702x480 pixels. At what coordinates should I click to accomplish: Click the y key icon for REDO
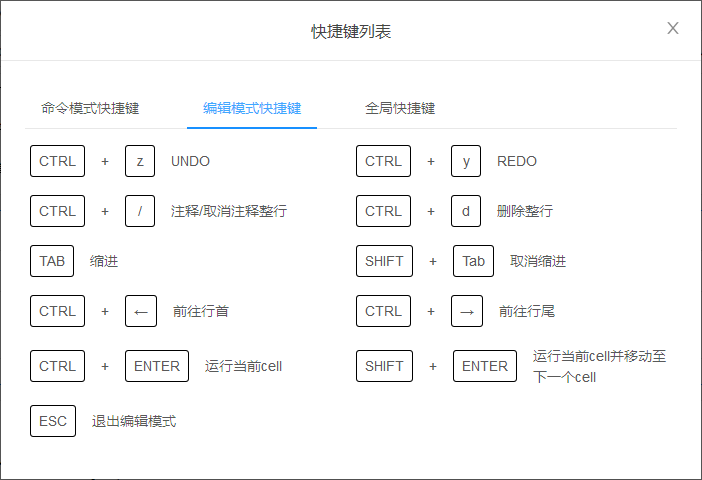click(x=466, y=161)
